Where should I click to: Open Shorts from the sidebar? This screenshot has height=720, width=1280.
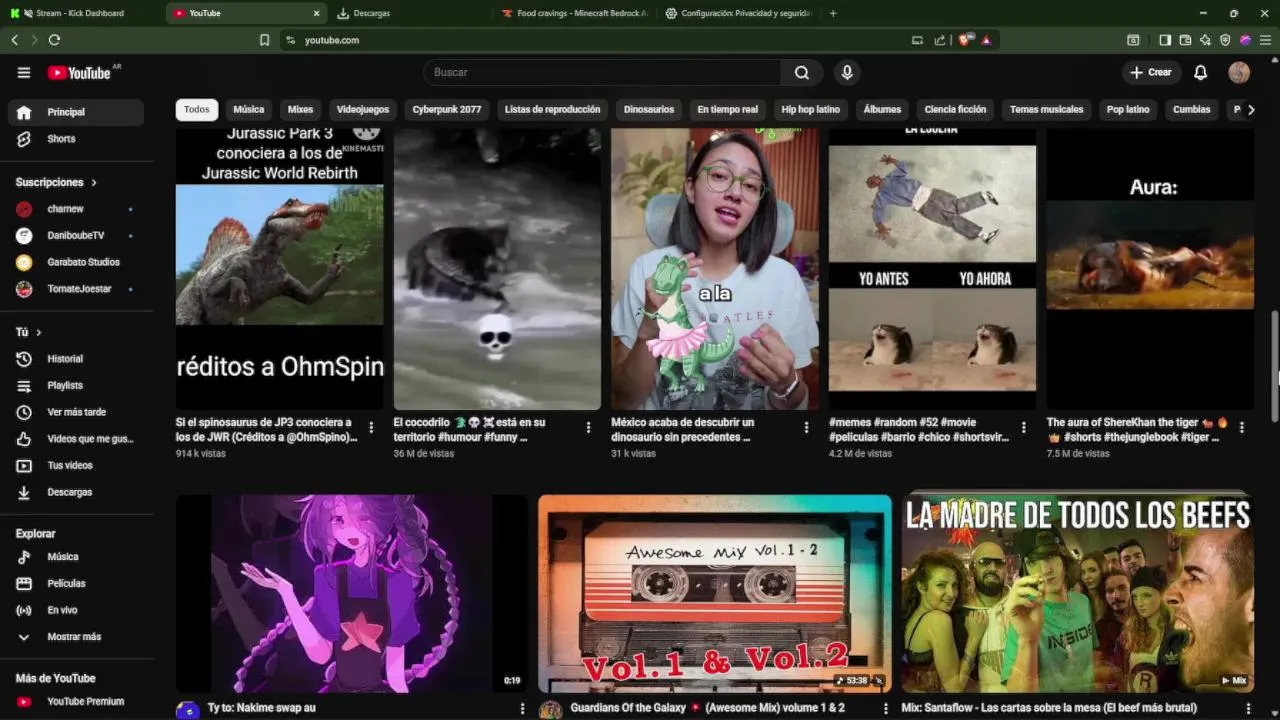(x=76, y=139)
